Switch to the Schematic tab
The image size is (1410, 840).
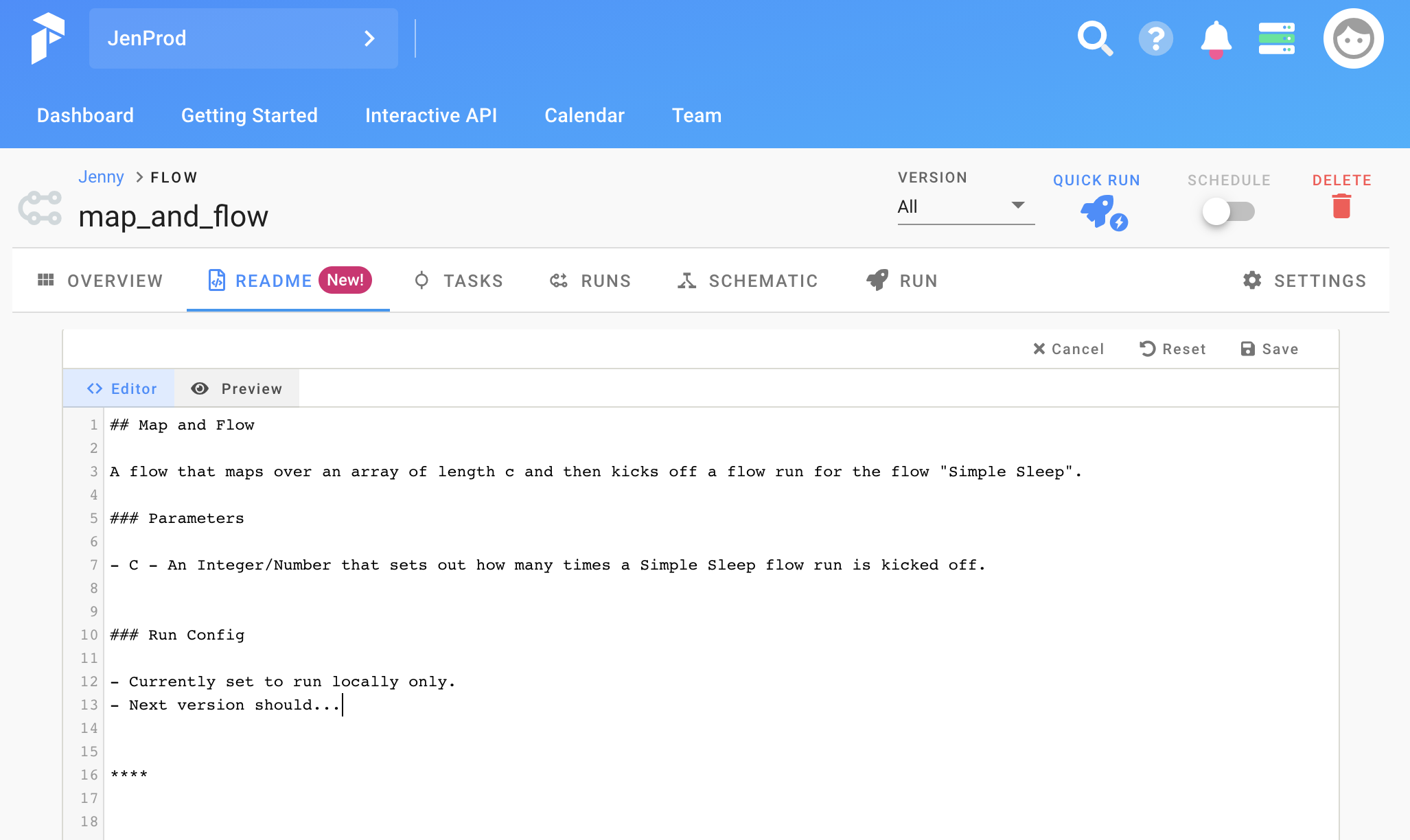pos(748,281)
